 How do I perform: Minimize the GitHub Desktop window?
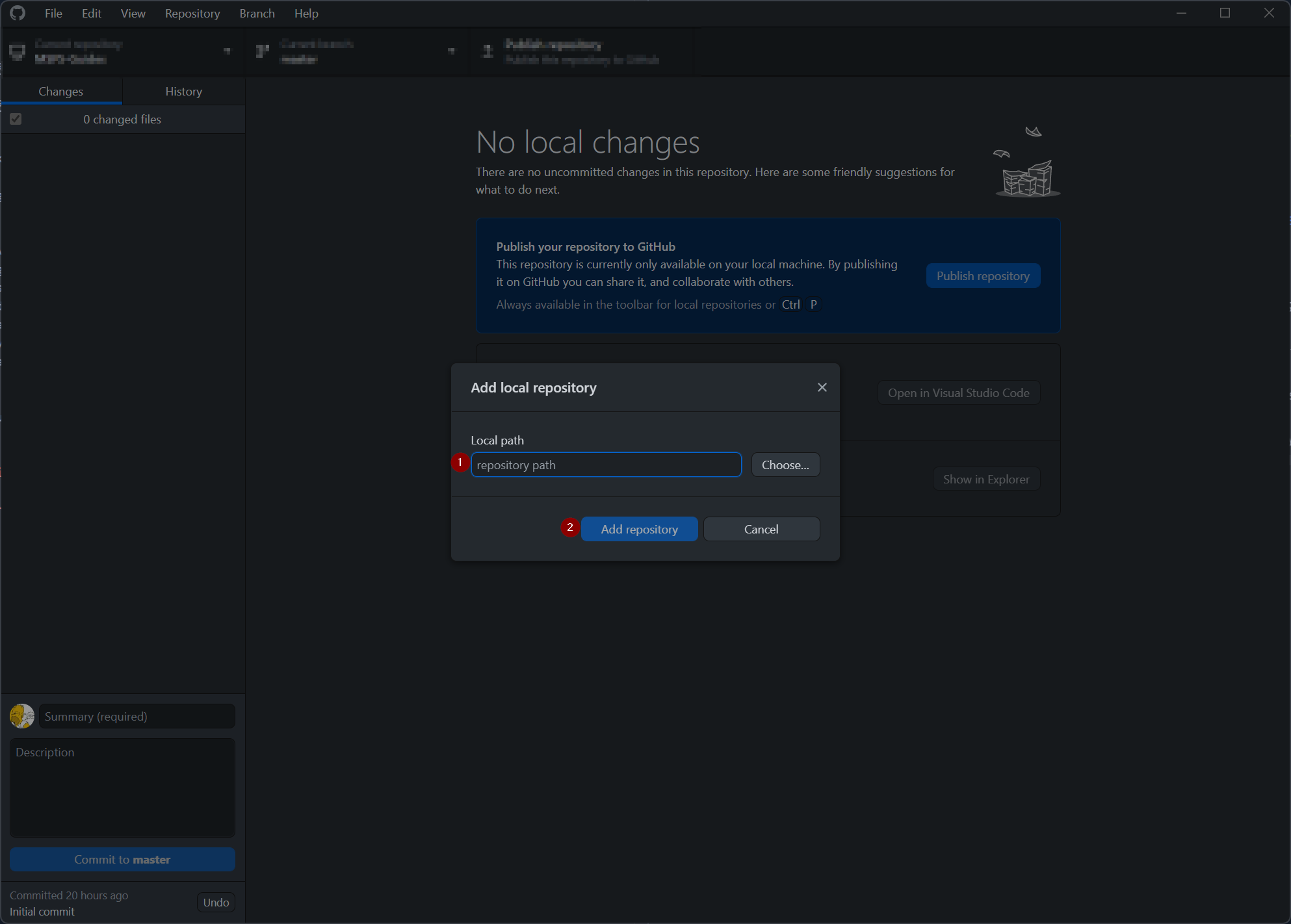click(1182, 13)
